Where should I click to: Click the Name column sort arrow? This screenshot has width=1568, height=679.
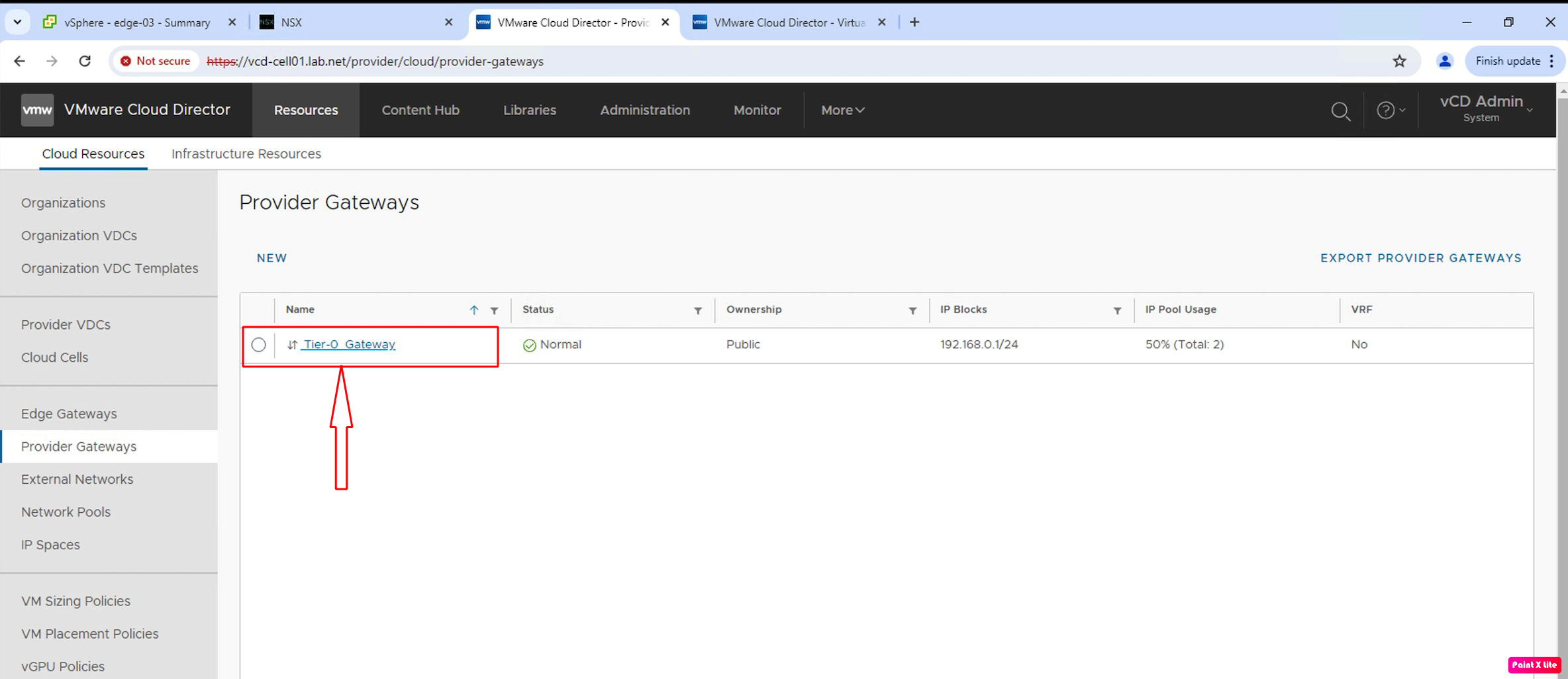(x=474, y=310)
